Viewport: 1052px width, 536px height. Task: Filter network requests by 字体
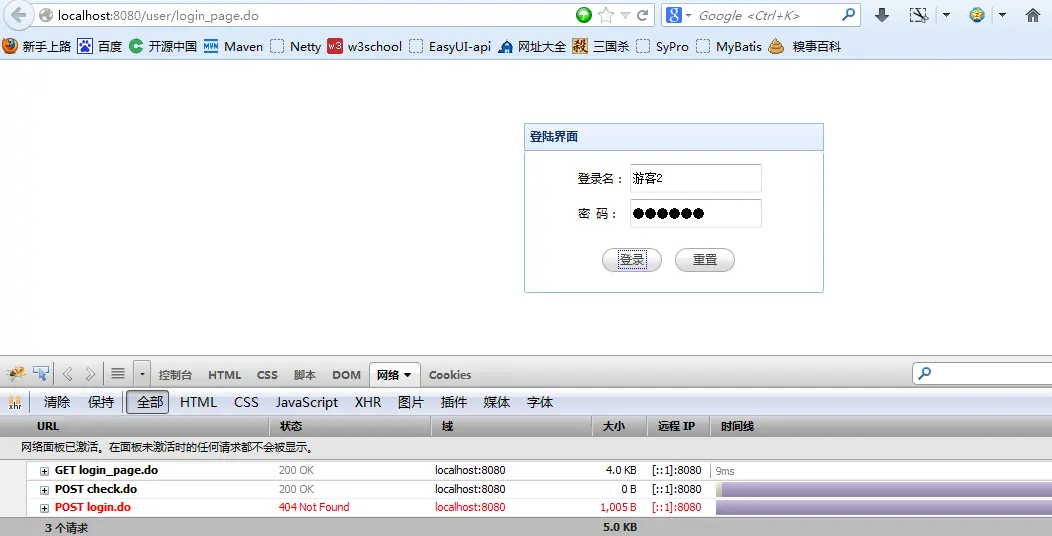coord(539,403)
